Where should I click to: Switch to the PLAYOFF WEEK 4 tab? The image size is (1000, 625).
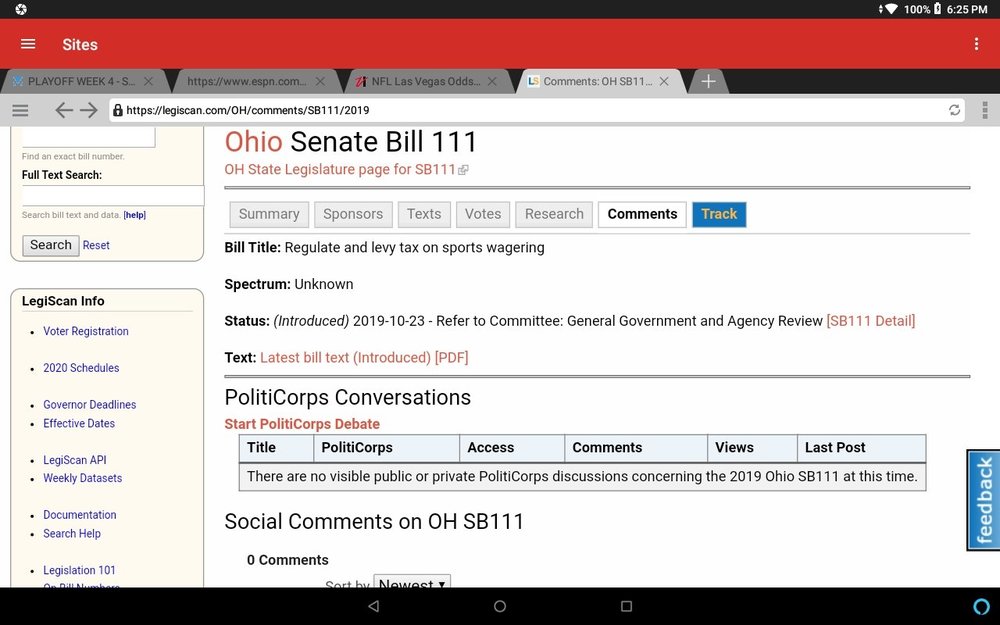pos(81,82)
